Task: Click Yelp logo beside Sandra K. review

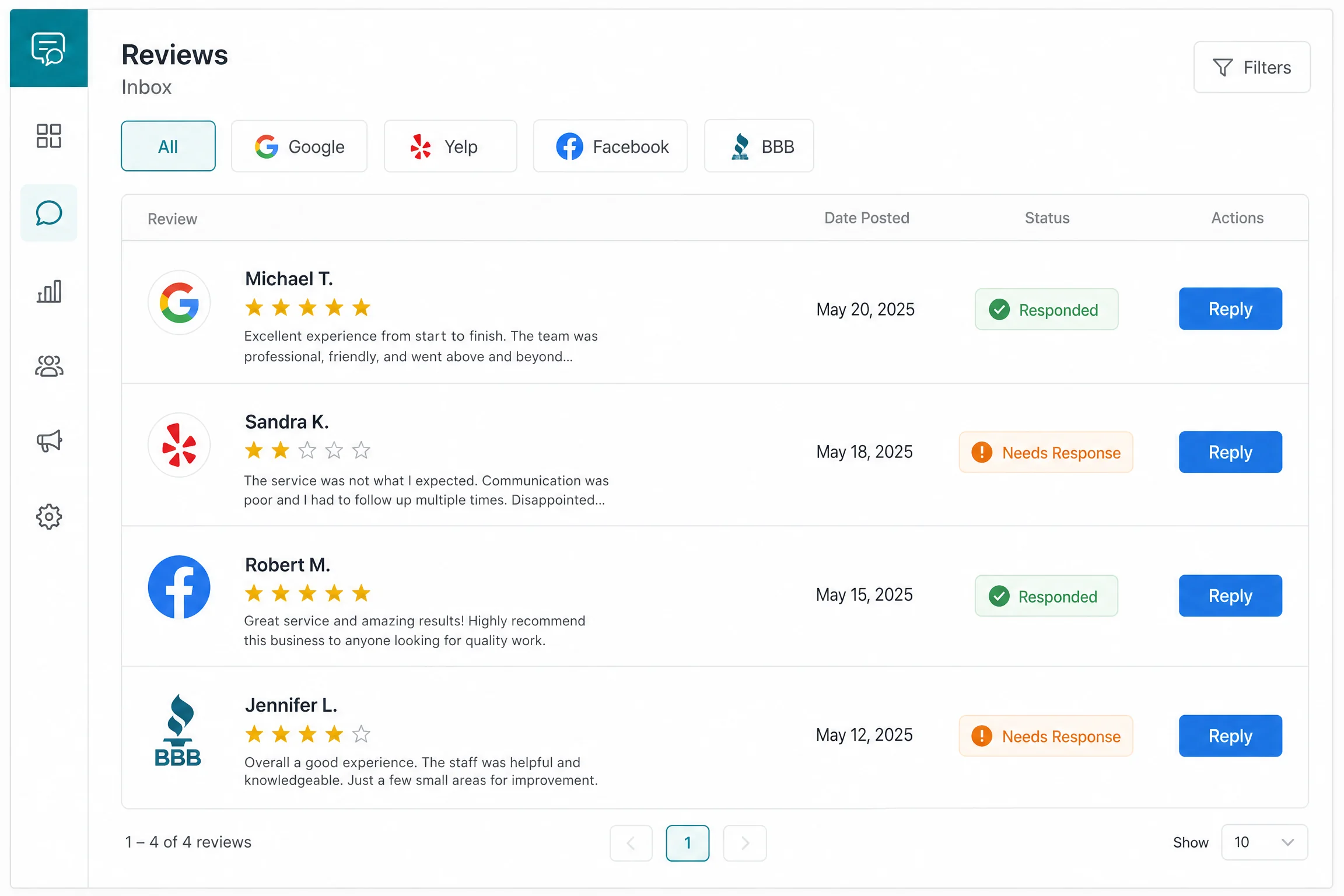Action: click(179, 445)
